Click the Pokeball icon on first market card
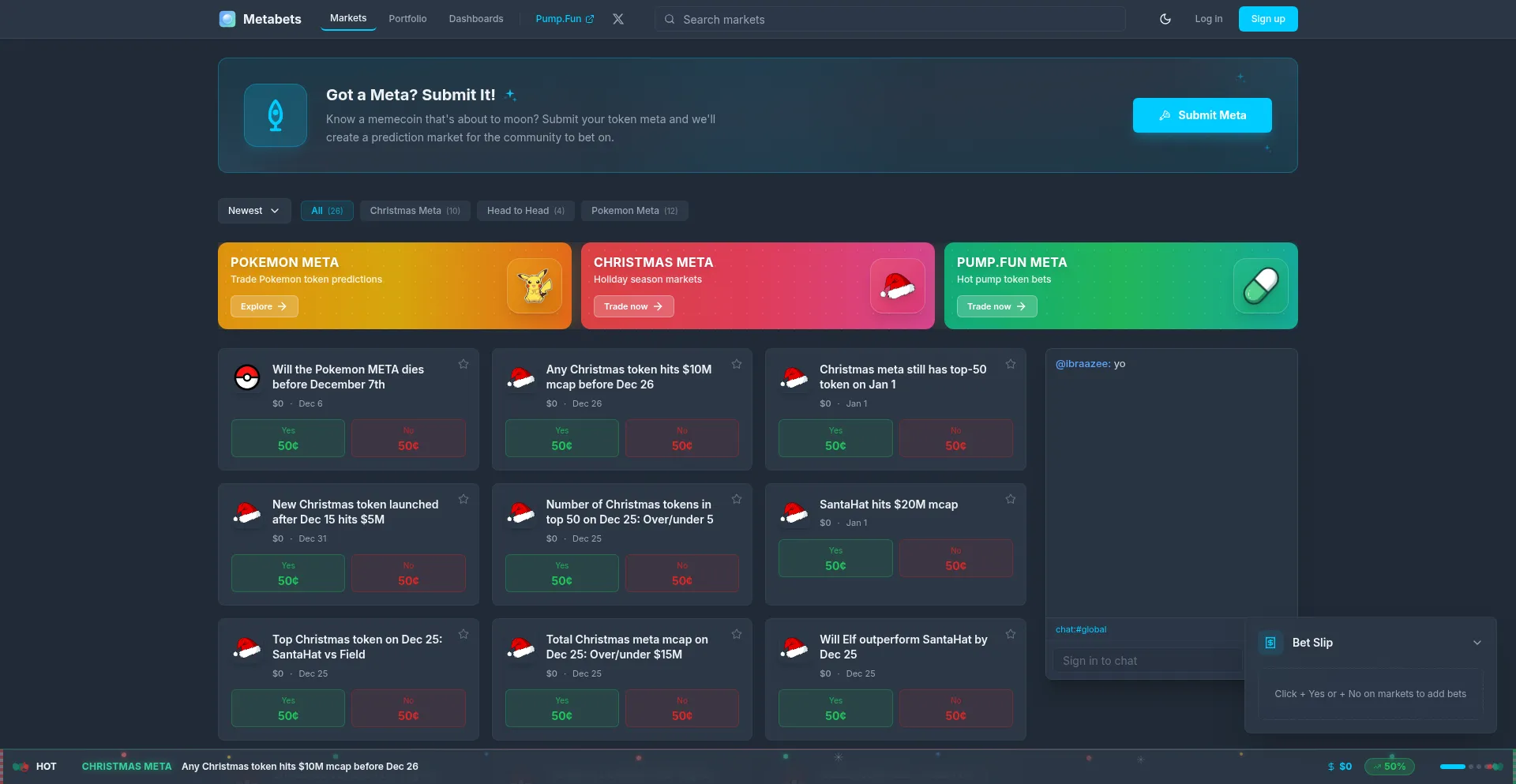The image size is (1516, 784). point(247,377)
